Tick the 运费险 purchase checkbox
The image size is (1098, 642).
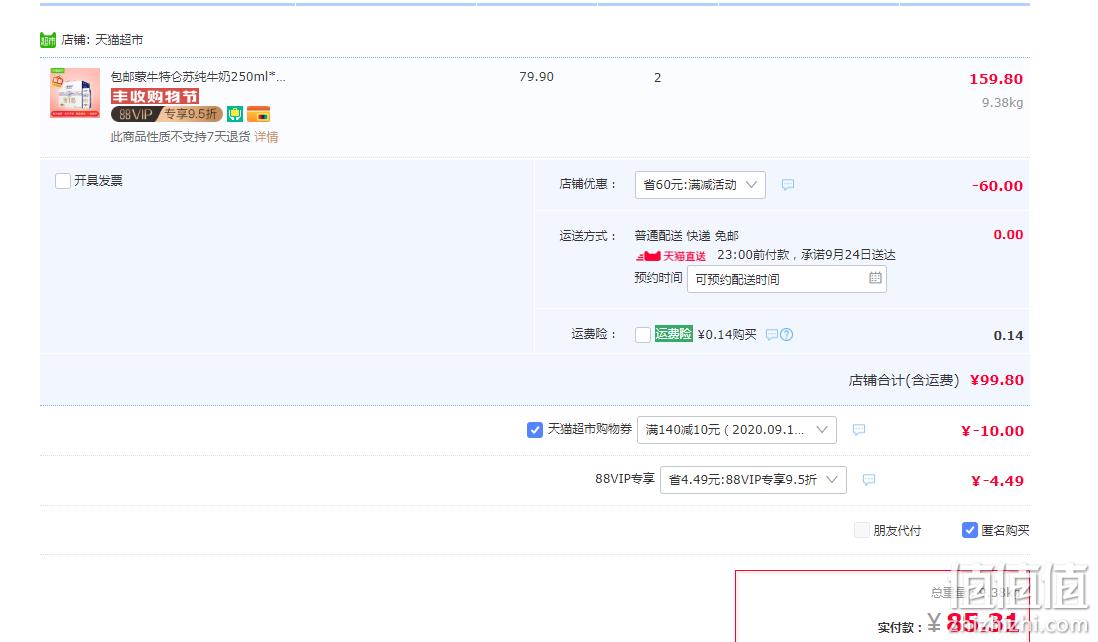click(x=643, y=335)
